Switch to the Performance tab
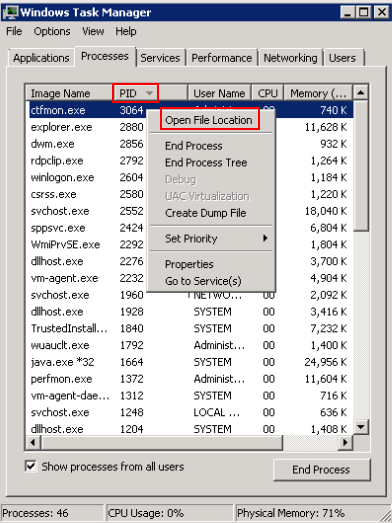This screenshot has width=392, height=523. click(222, 58)
